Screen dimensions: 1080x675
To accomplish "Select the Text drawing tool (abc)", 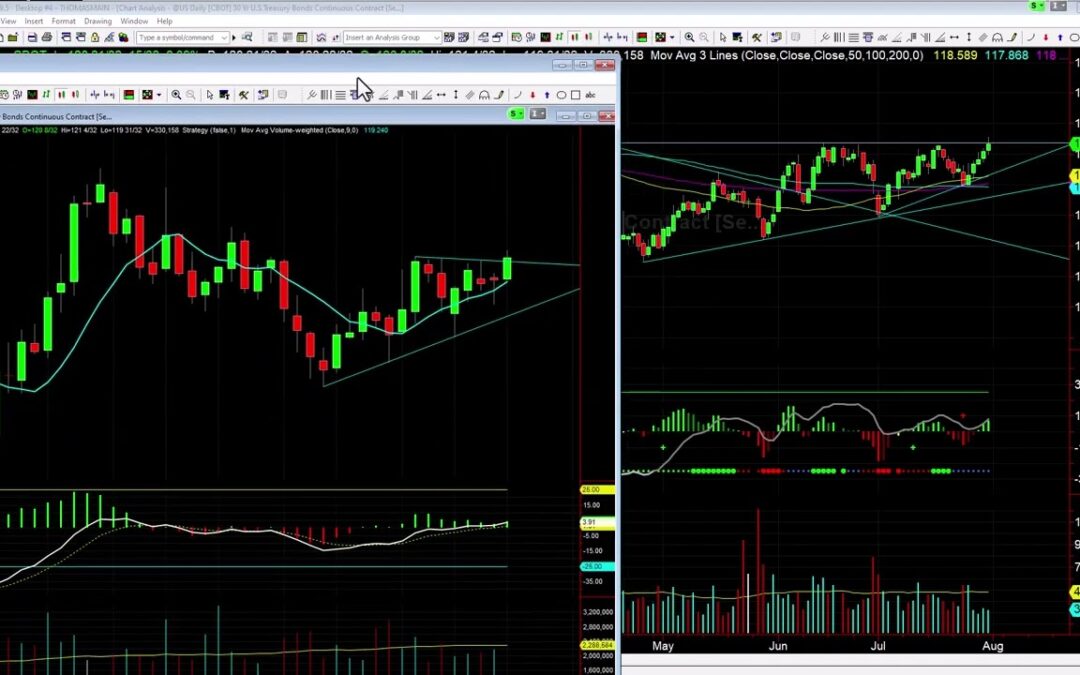I will tap(591, 95).
